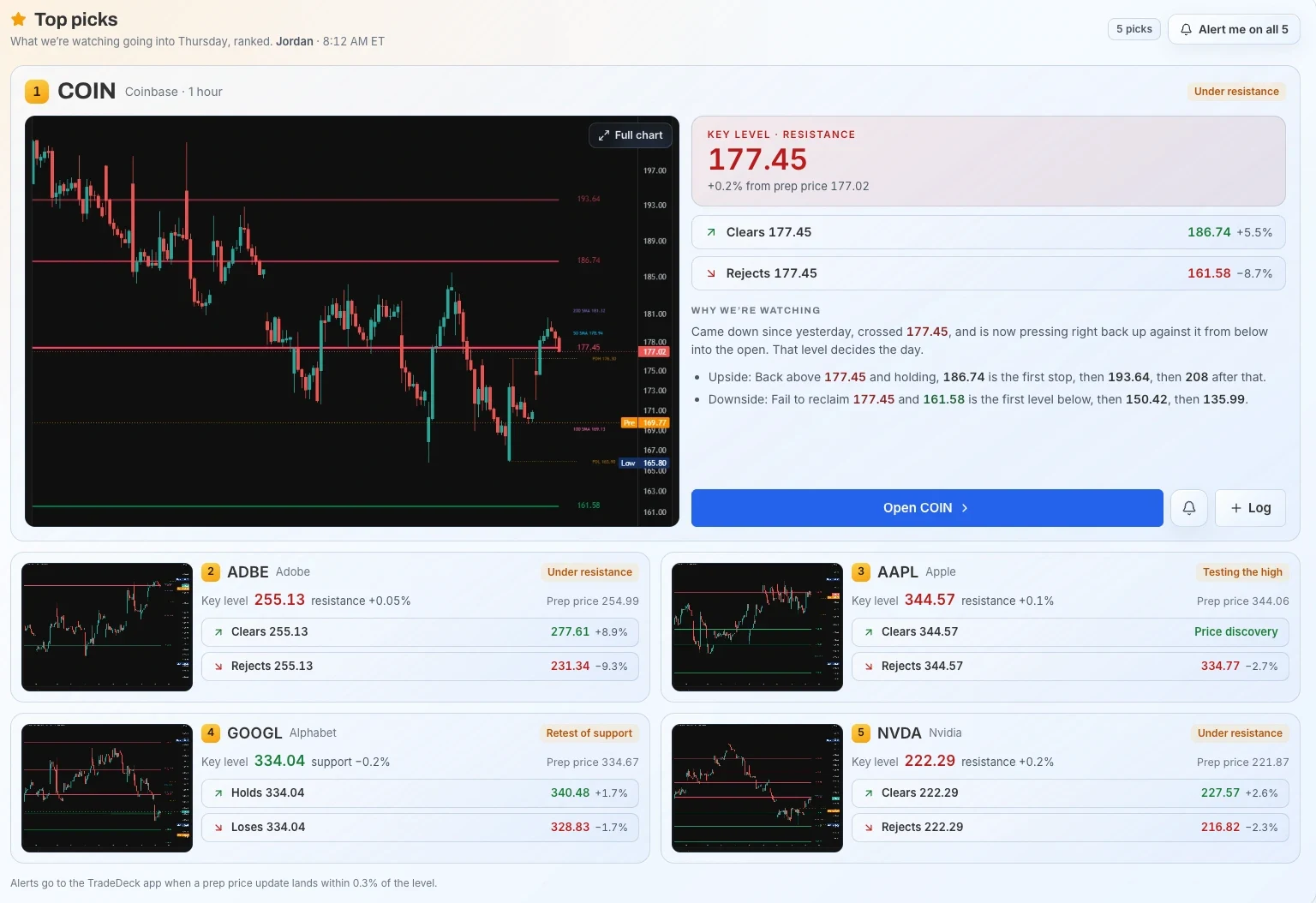Click AAPL key level 344.57 value
The width and height of the screenshot is (1316, 903).
tap(930, 600)
